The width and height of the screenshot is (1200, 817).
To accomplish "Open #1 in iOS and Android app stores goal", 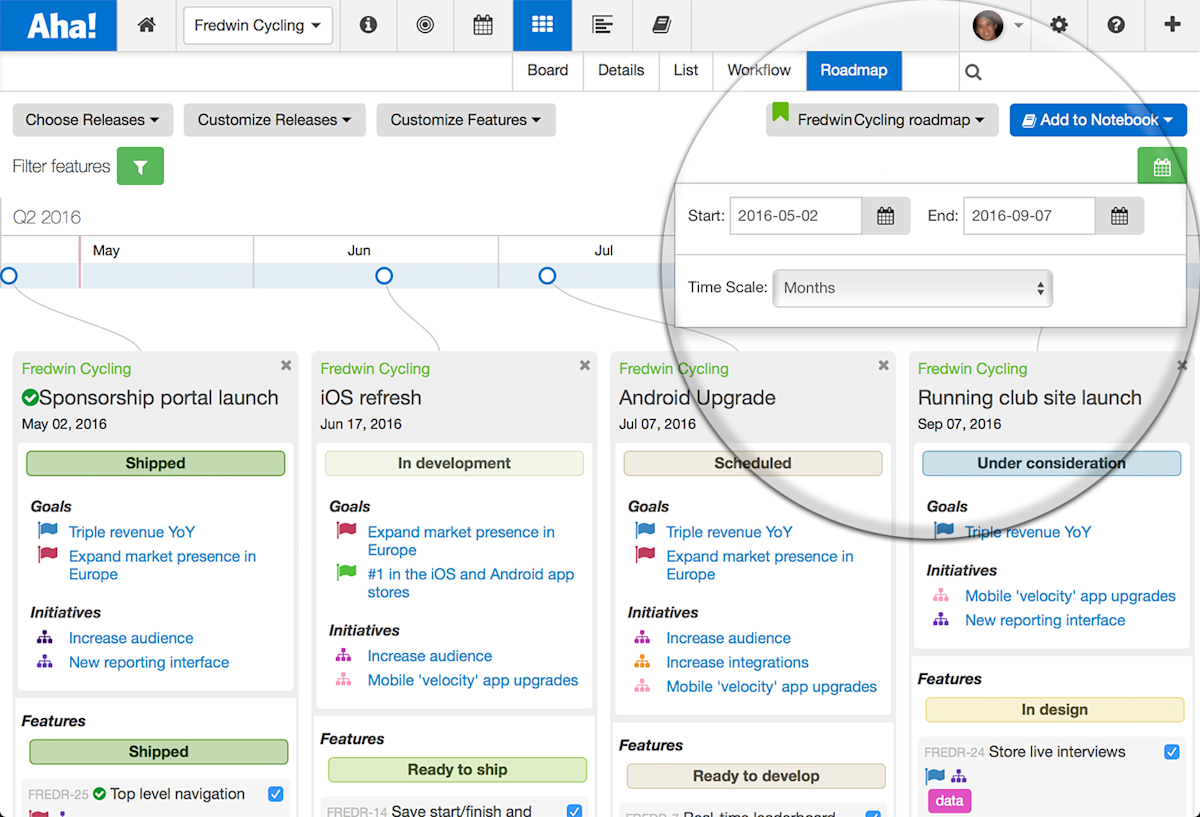I will [x=471, y=583].
